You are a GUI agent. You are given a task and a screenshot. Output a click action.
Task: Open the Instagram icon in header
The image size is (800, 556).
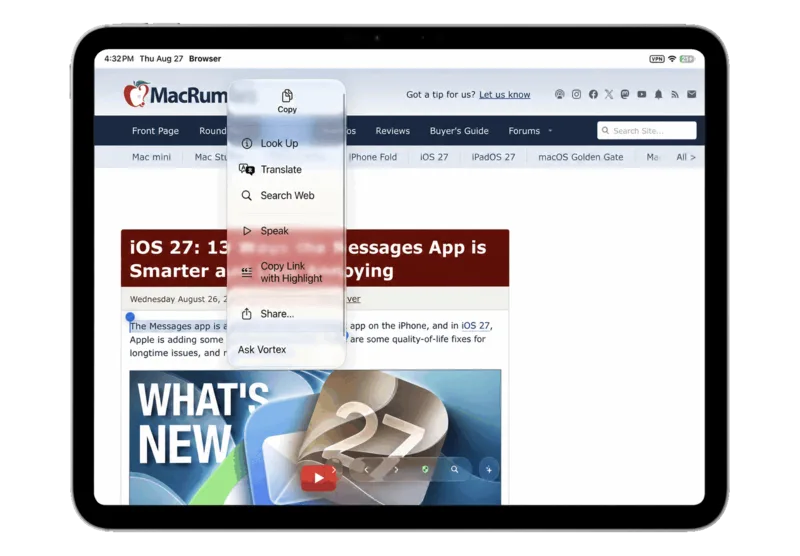[577, 94]
